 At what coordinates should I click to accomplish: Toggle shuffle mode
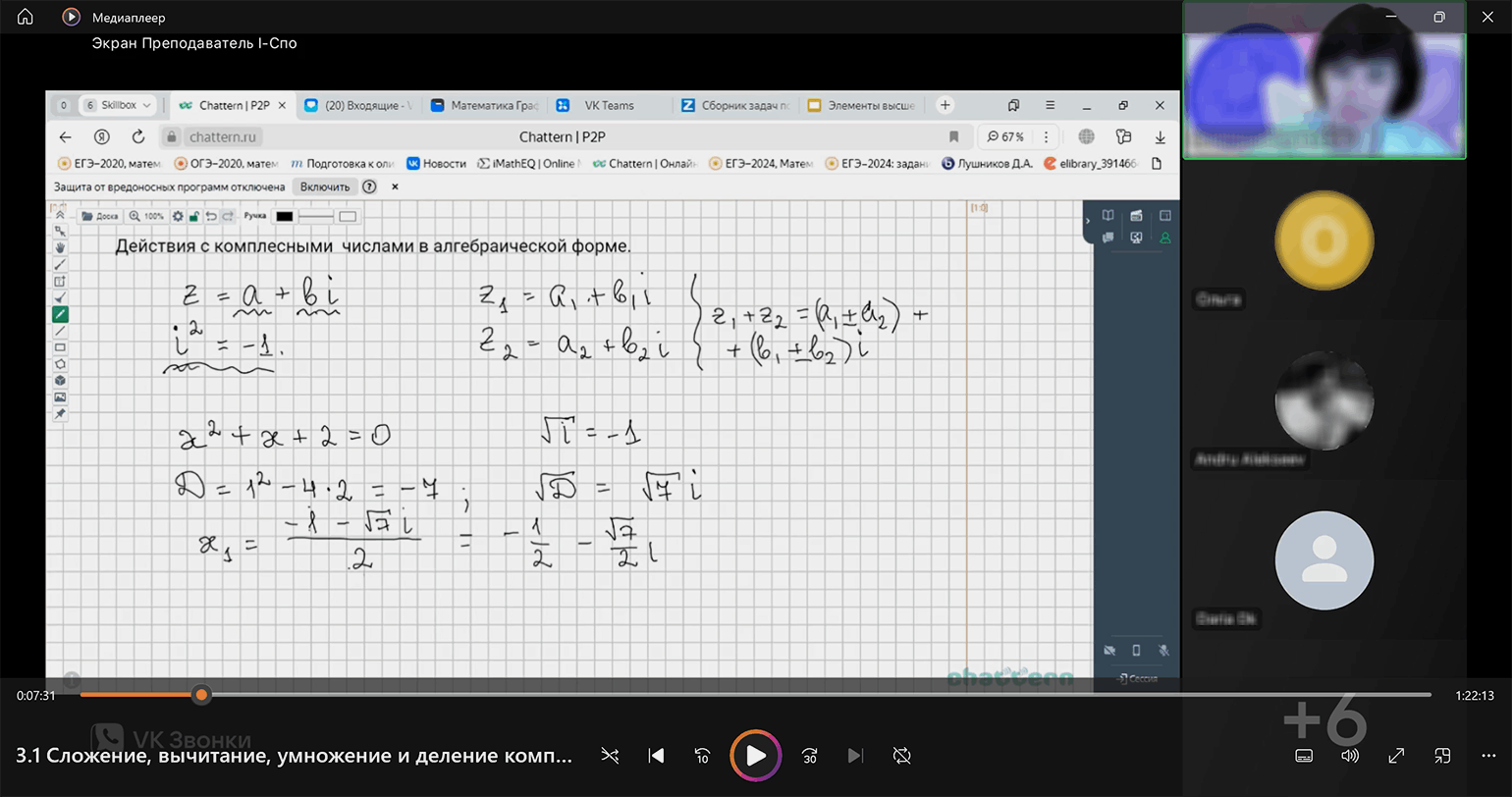point(610,756)
